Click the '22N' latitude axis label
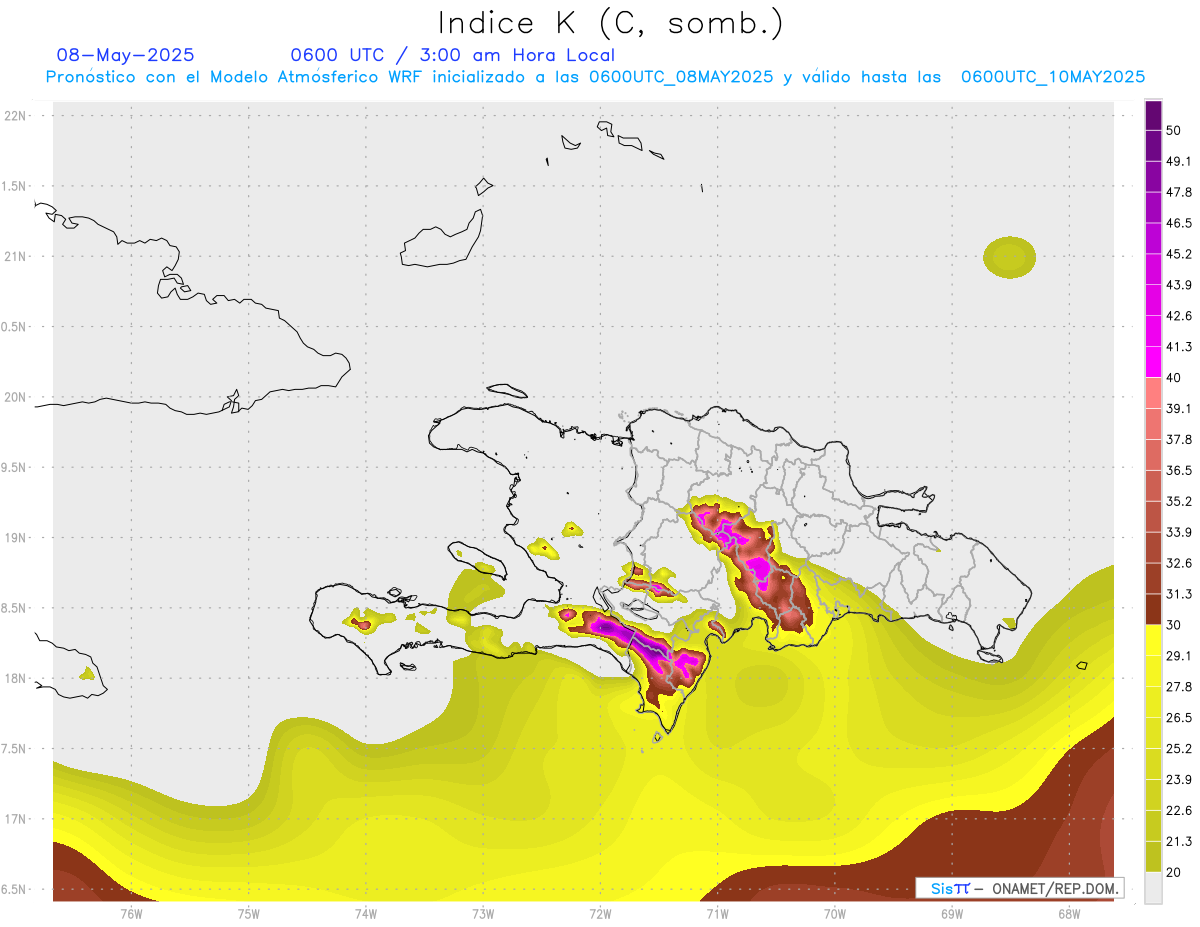This screenshot has width=1200, height=927. click(x=15, y=116)
